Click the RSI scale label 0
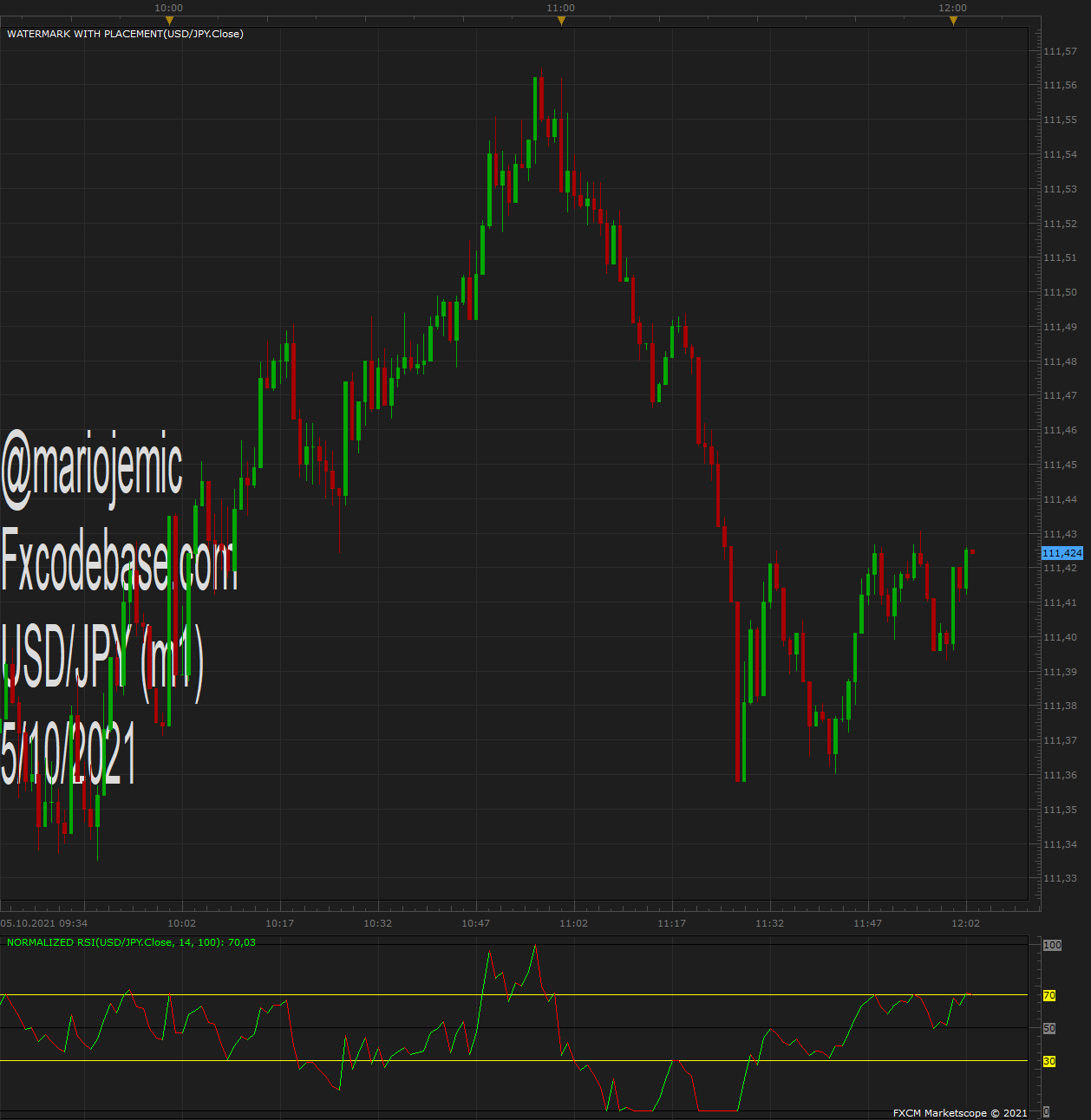 (1046, 1111)
